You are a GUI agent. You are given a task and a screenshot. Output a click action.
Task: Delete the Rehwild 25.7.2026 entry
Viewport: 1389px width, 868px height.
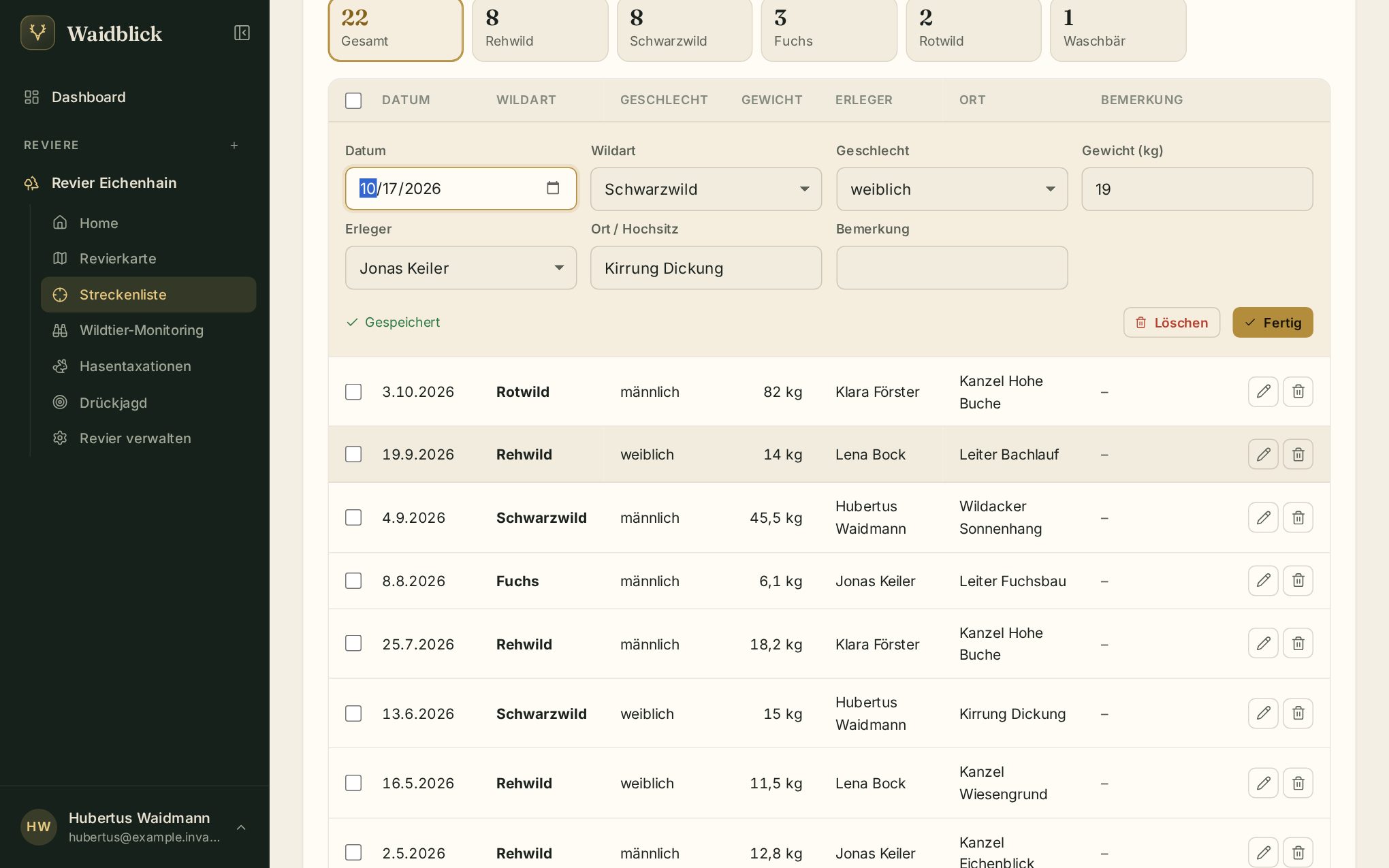click(1298, 643)
